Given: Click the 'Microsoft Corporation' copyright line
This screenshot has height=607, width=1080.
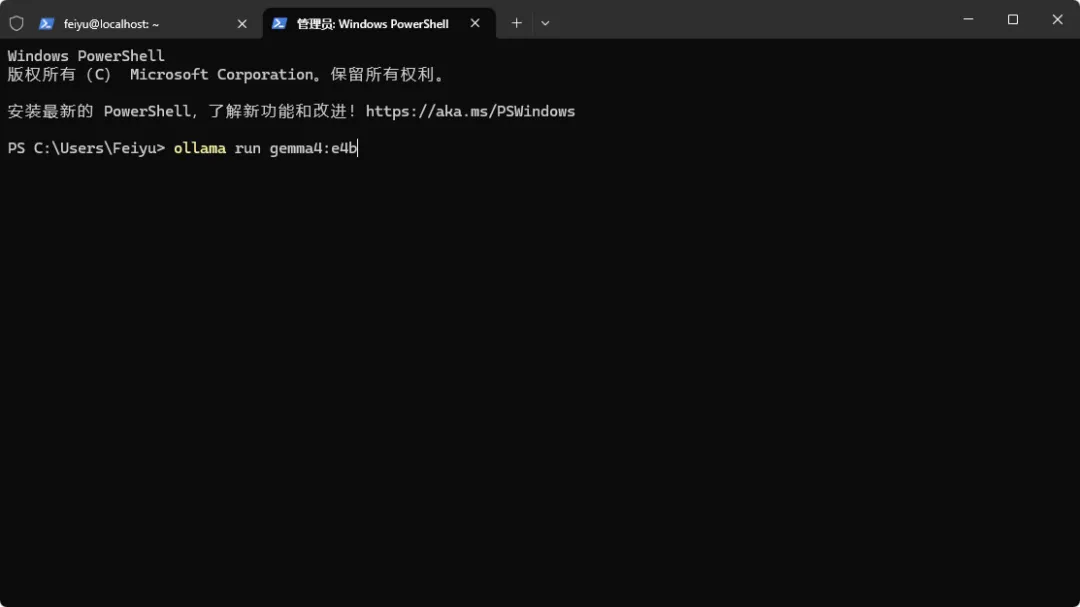Looking at the screenshot, I should (226, 74).
